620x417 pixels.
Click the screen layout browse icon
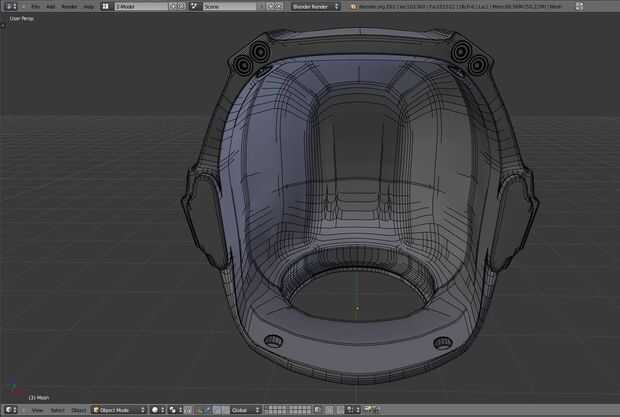105,6
